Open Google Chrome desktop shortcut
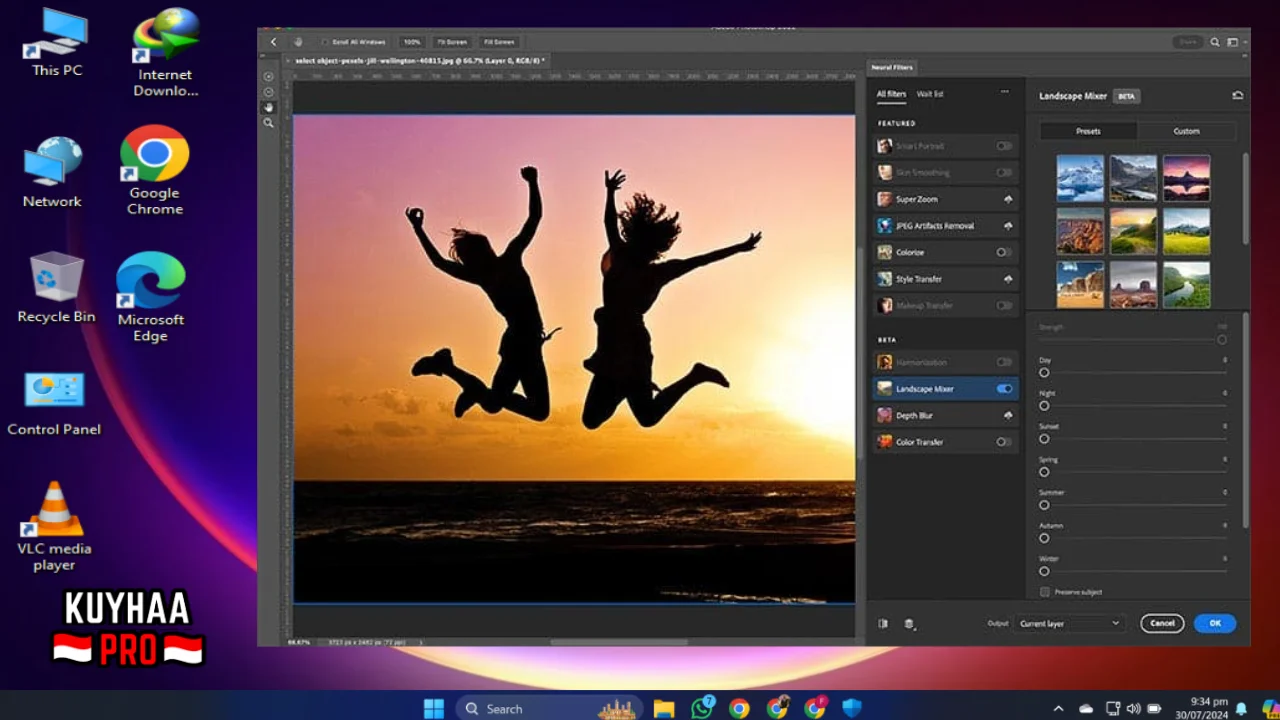The height and width of the screenshot is (720, 1280). point(155,170)
